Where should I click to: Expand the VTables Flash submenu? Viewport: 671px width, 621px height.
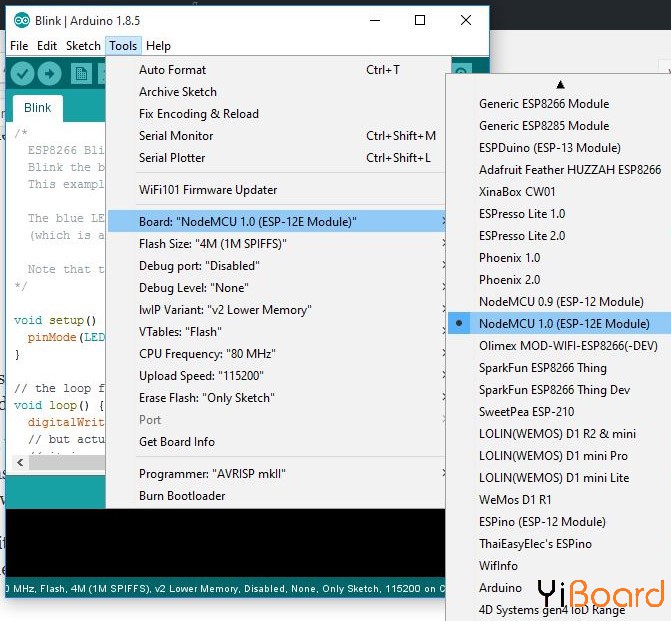tap(276, 332)
